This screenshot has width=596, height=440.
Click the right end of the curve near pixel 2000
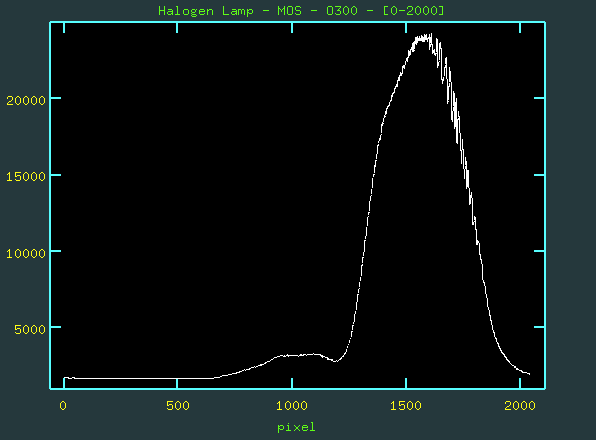coord(528,374)
